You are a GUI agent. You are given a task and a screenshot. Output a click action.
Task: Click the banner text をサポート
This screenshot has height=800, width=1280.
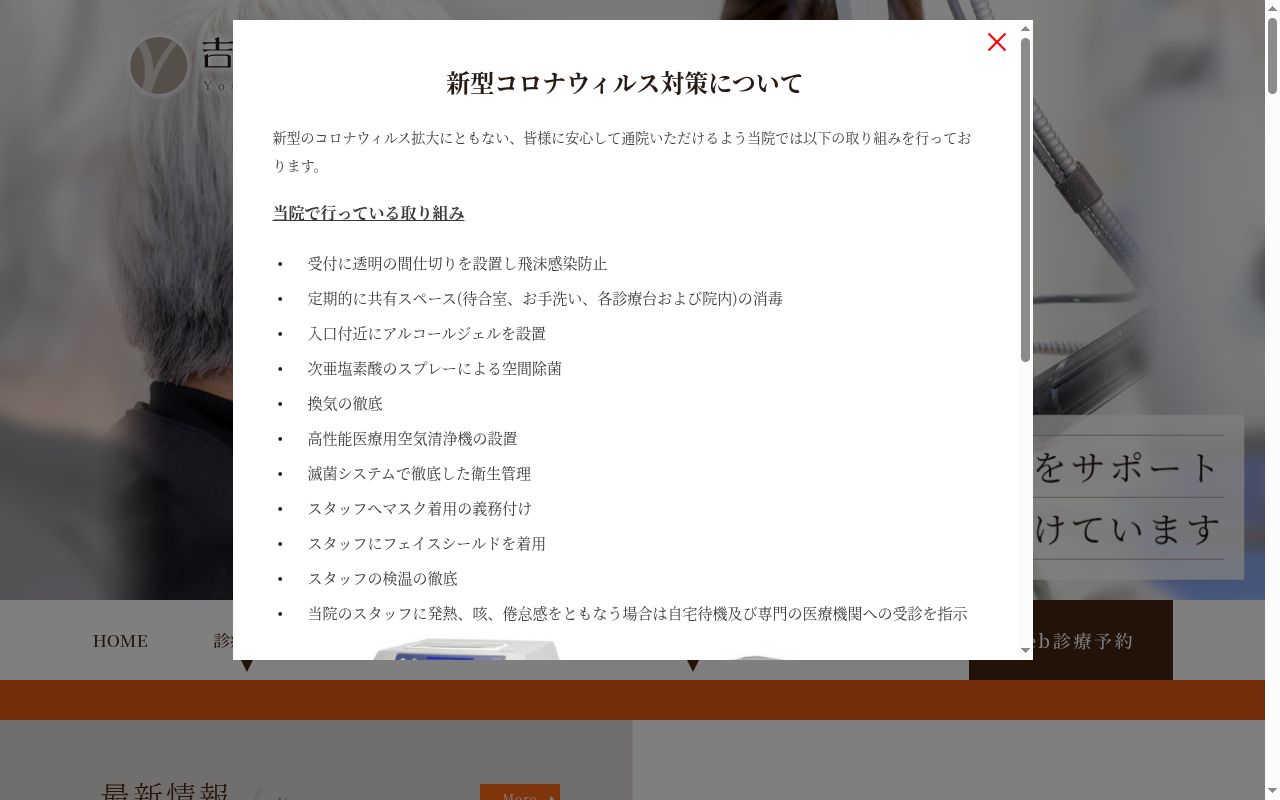coord(1127,467)
